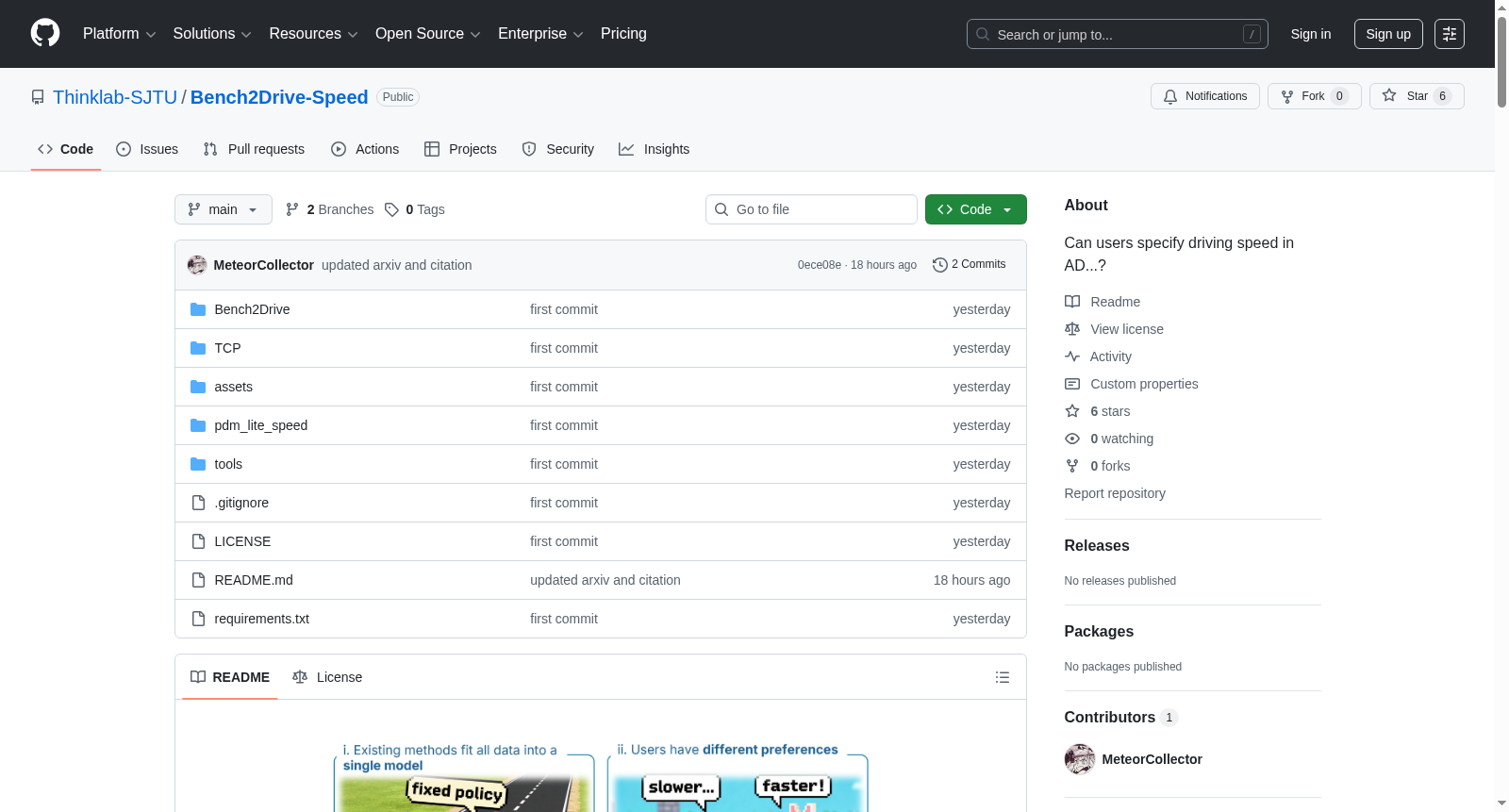Switch to the License tab in the file viewer
Screen dimensions: 1509x812
327,677
